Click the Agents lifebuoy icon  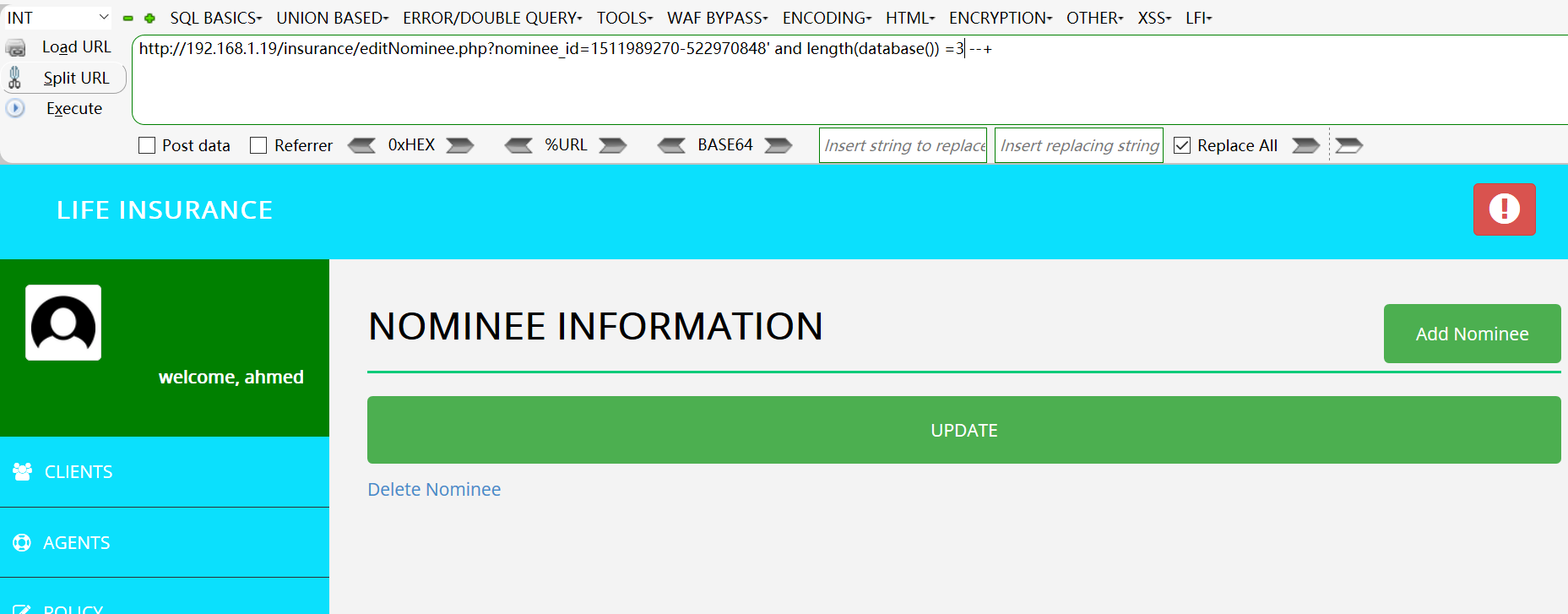point(22,542)
